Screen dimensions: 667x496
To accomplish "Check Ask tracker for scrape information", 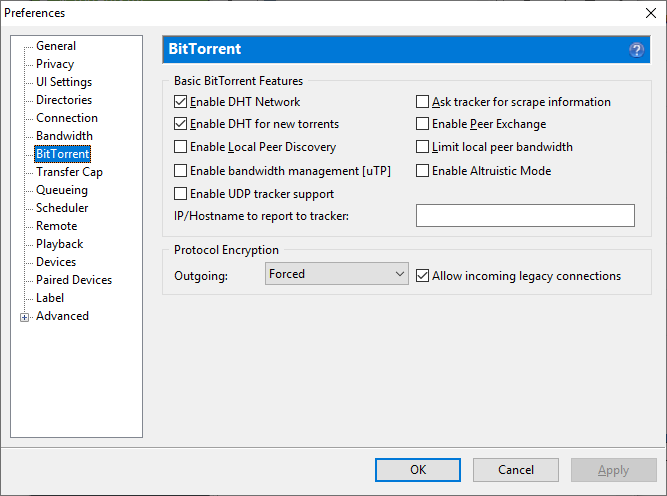I will [x=422, y=102].
